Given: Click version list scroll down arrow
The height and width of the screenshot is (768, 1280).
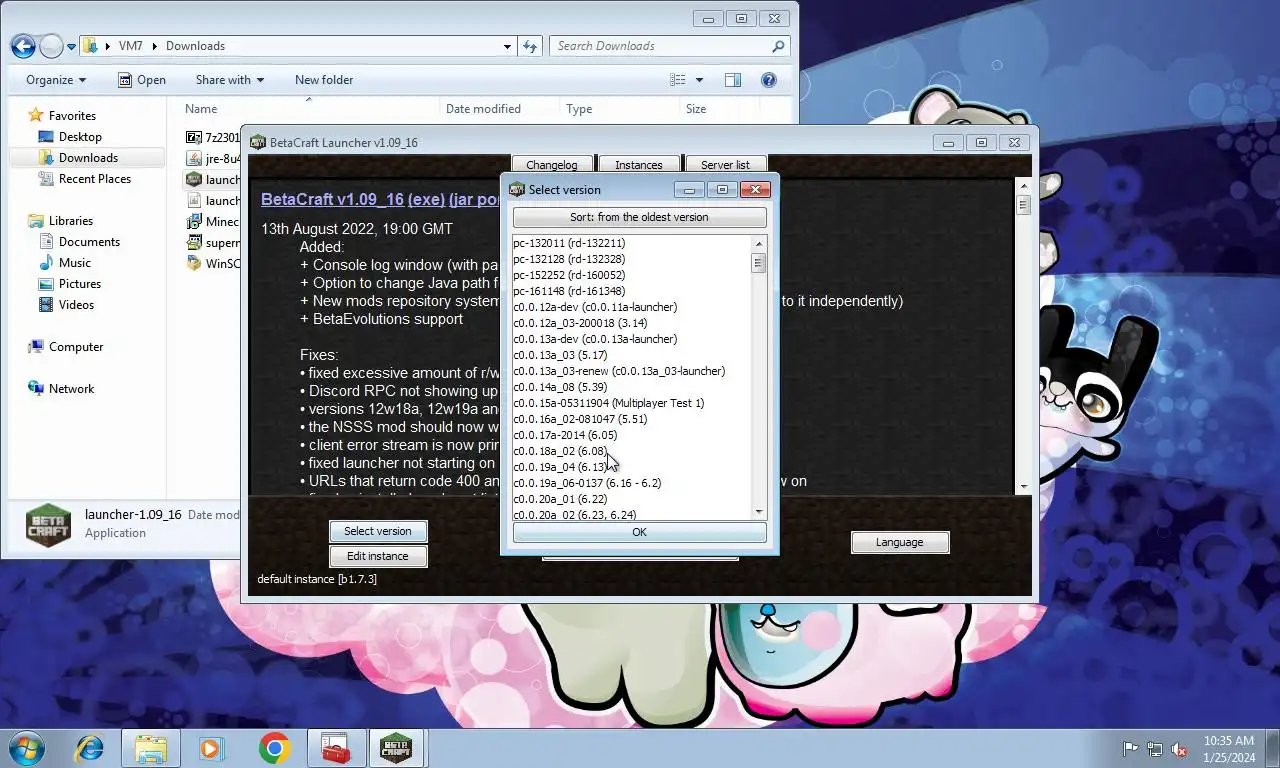Looking at the screenshot, I should (759, 512).
